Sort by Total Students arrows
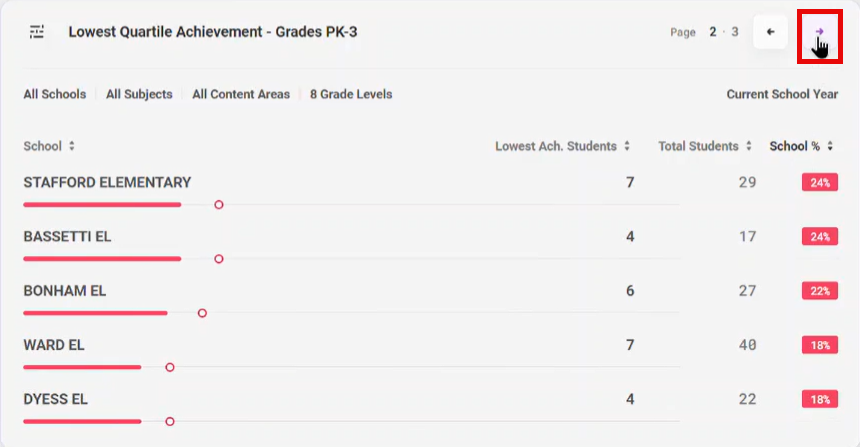Viewport: 860px width, 447px height. pos(749,146)
